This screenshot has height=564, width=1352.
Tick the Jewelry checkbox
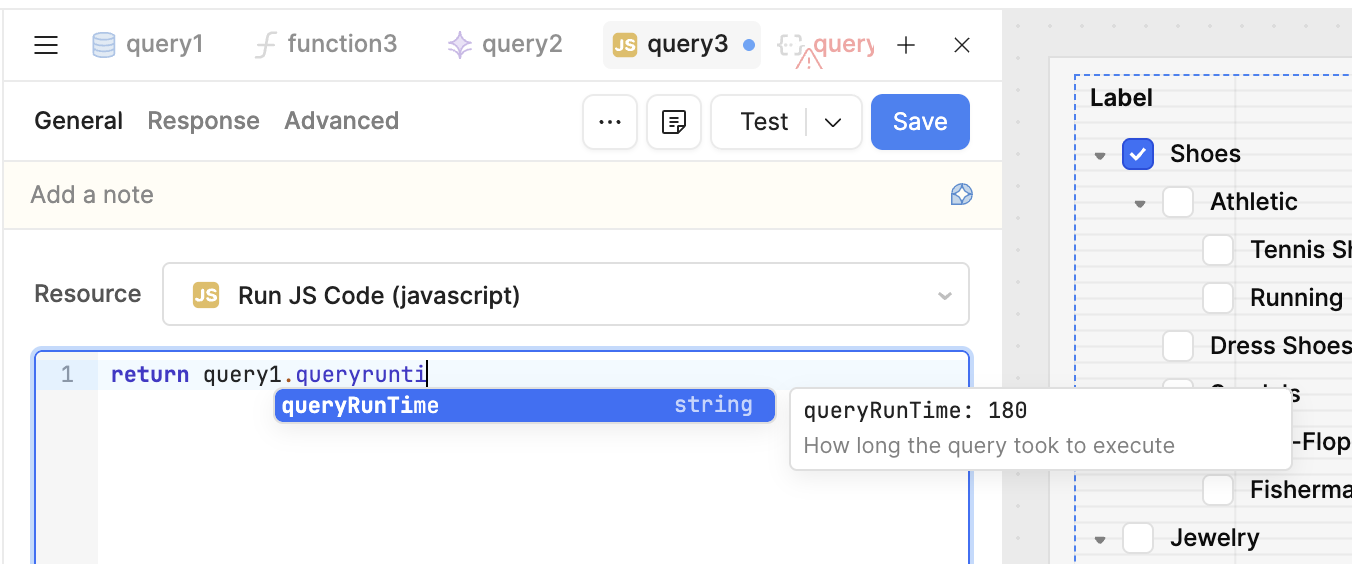pyautogui.click(x=1138, y=538)
